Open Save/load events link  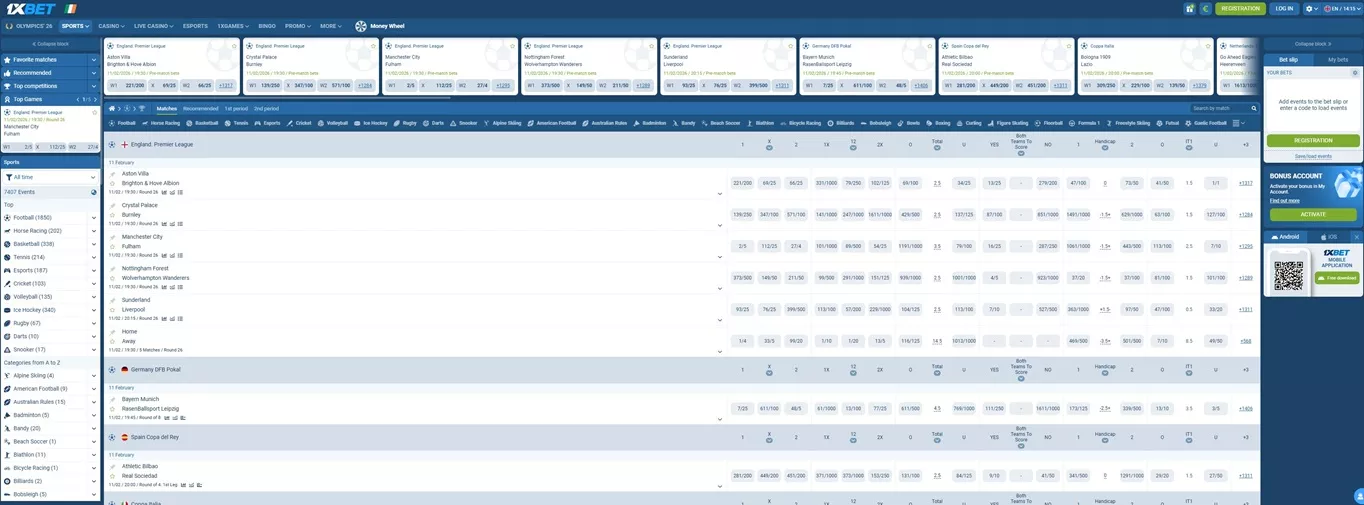click(x=1313, y=156)
